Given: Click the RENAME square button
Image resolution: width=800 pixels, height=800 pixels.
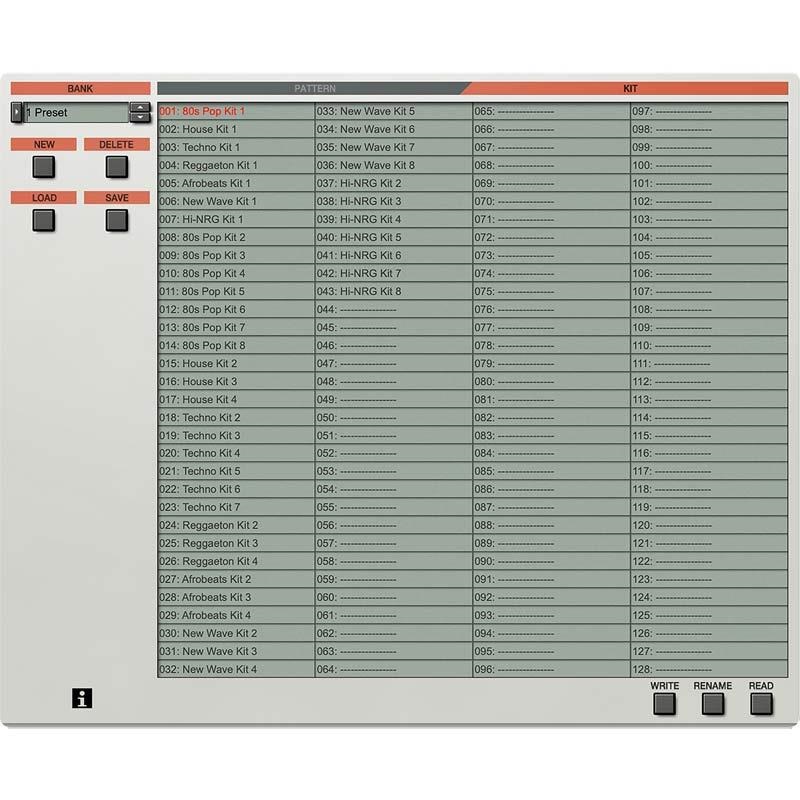Looking at the screenshot, I should pyautogui.click(x=713, y=704).
